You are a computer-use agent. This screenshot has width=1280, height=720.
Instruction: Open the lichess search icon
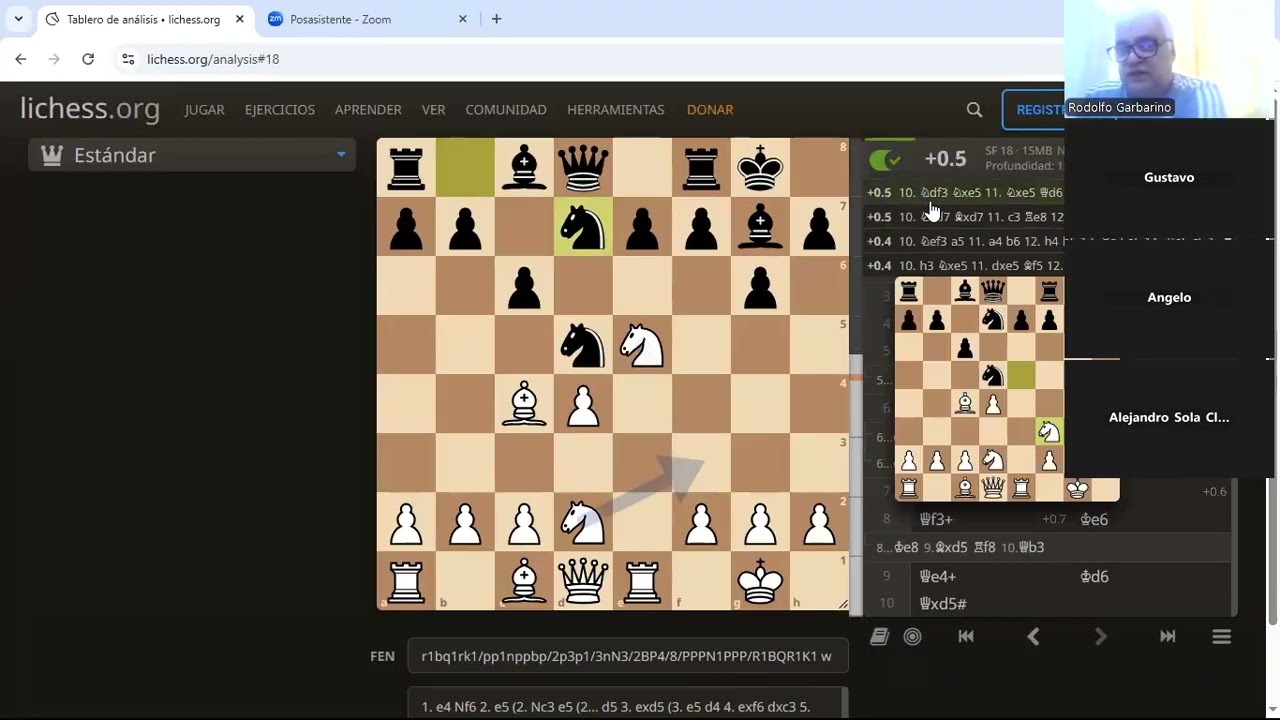pyautogui.click(x=974, y=110)
